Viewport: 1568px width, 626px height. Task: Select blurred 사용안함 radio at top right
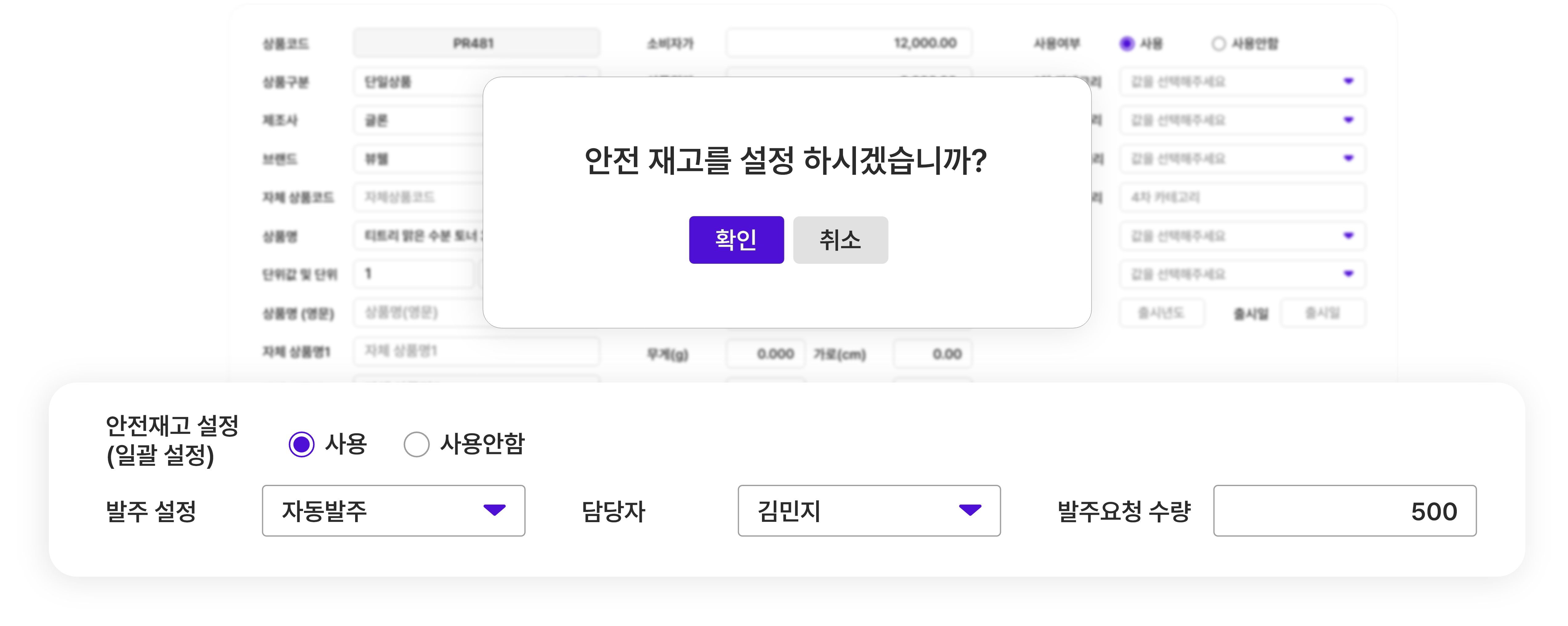point(1218,44)
